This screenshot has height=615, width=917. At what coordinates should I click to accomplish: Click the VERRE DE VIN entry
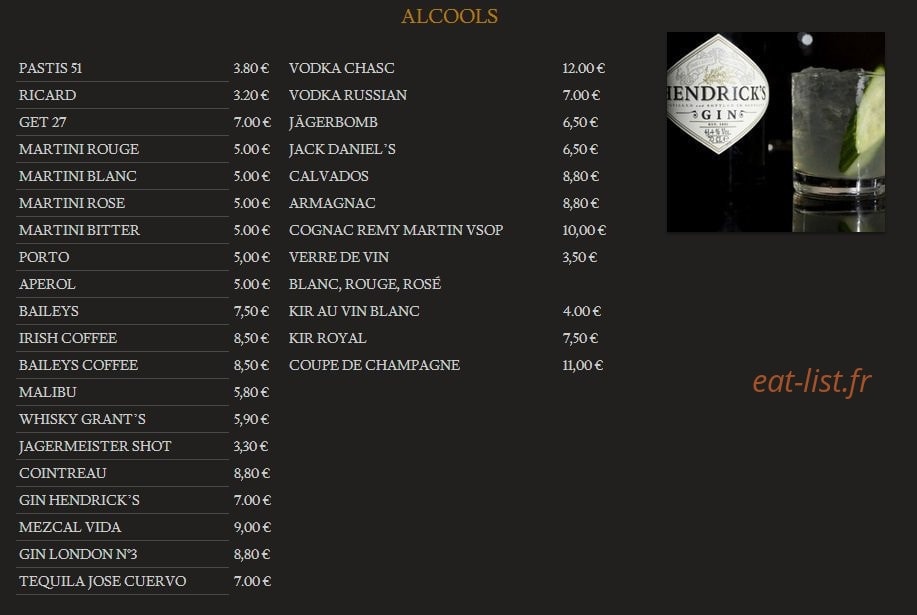[339, 257]
